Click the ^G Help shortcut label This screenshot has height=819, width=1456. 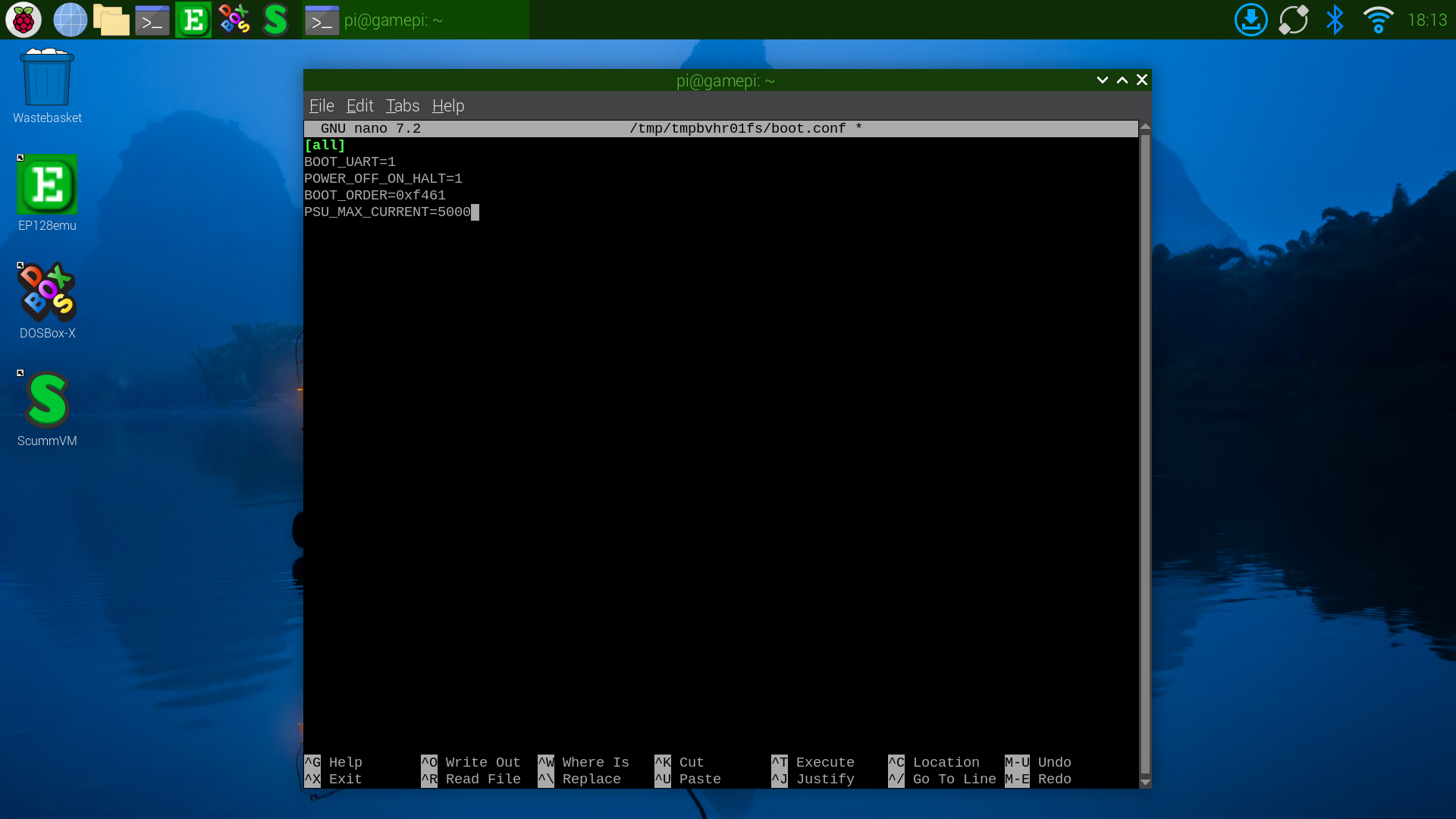click(334, 762)
